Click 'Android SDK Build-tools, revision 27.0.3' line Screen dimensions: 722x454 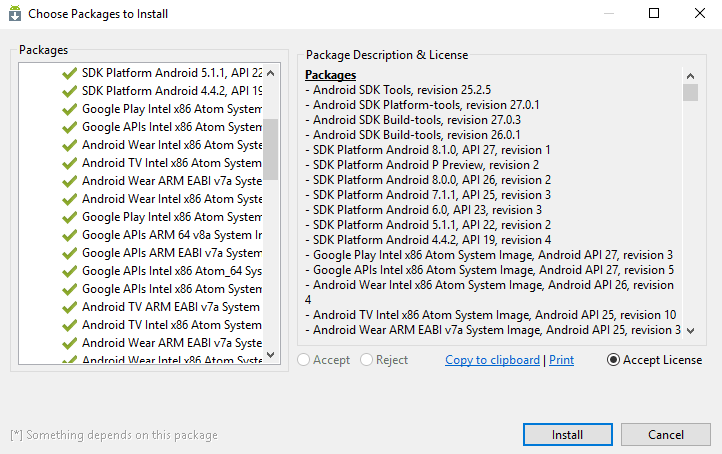[413, 120]
